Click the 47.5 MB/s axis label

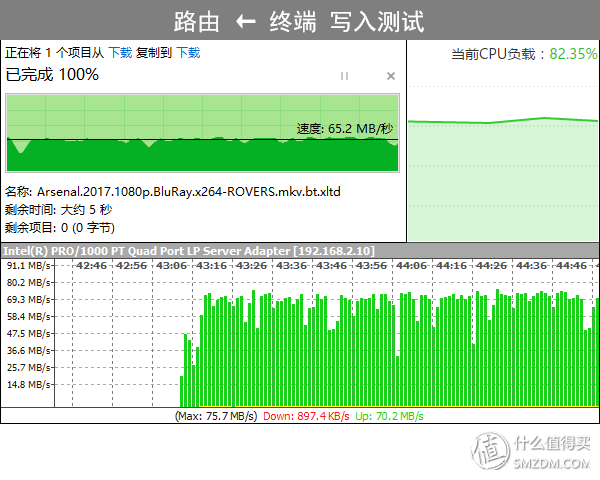[x=28, y=333]
